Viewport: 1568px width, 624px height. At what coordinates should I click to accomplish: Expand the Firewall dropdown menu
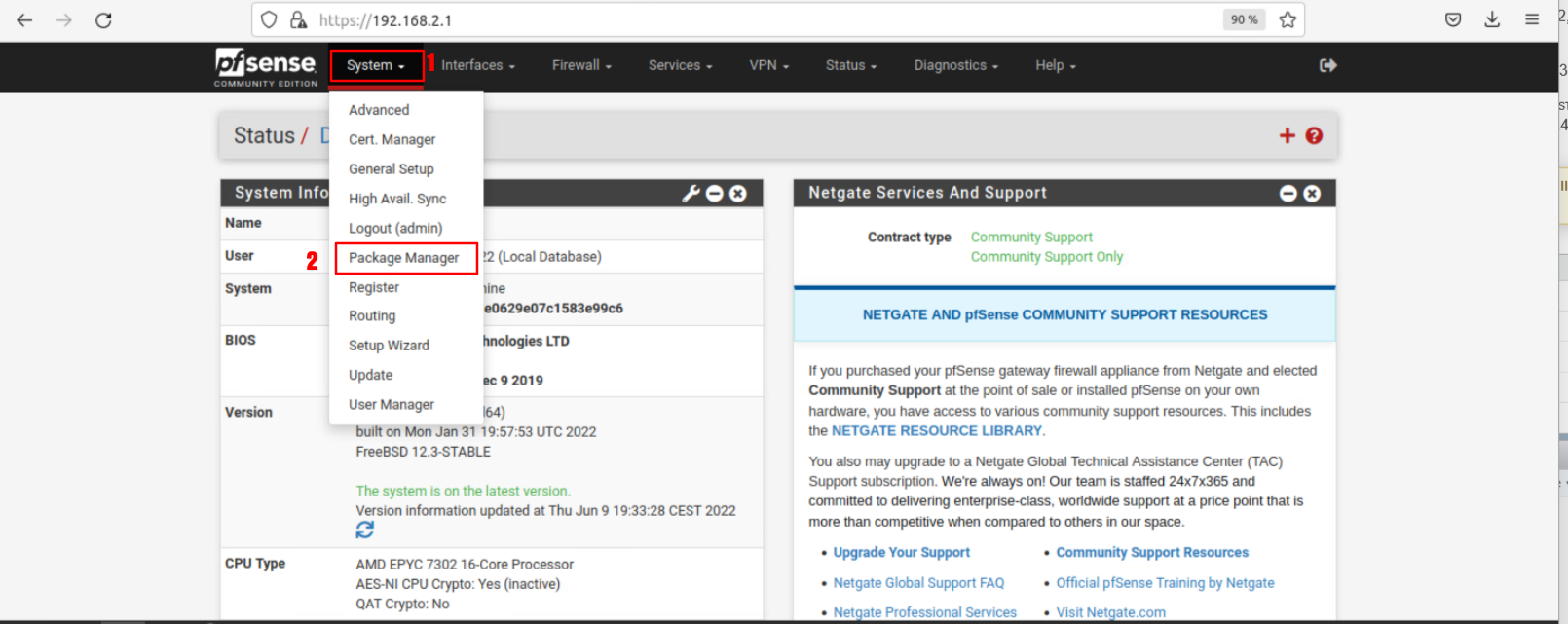581,65
